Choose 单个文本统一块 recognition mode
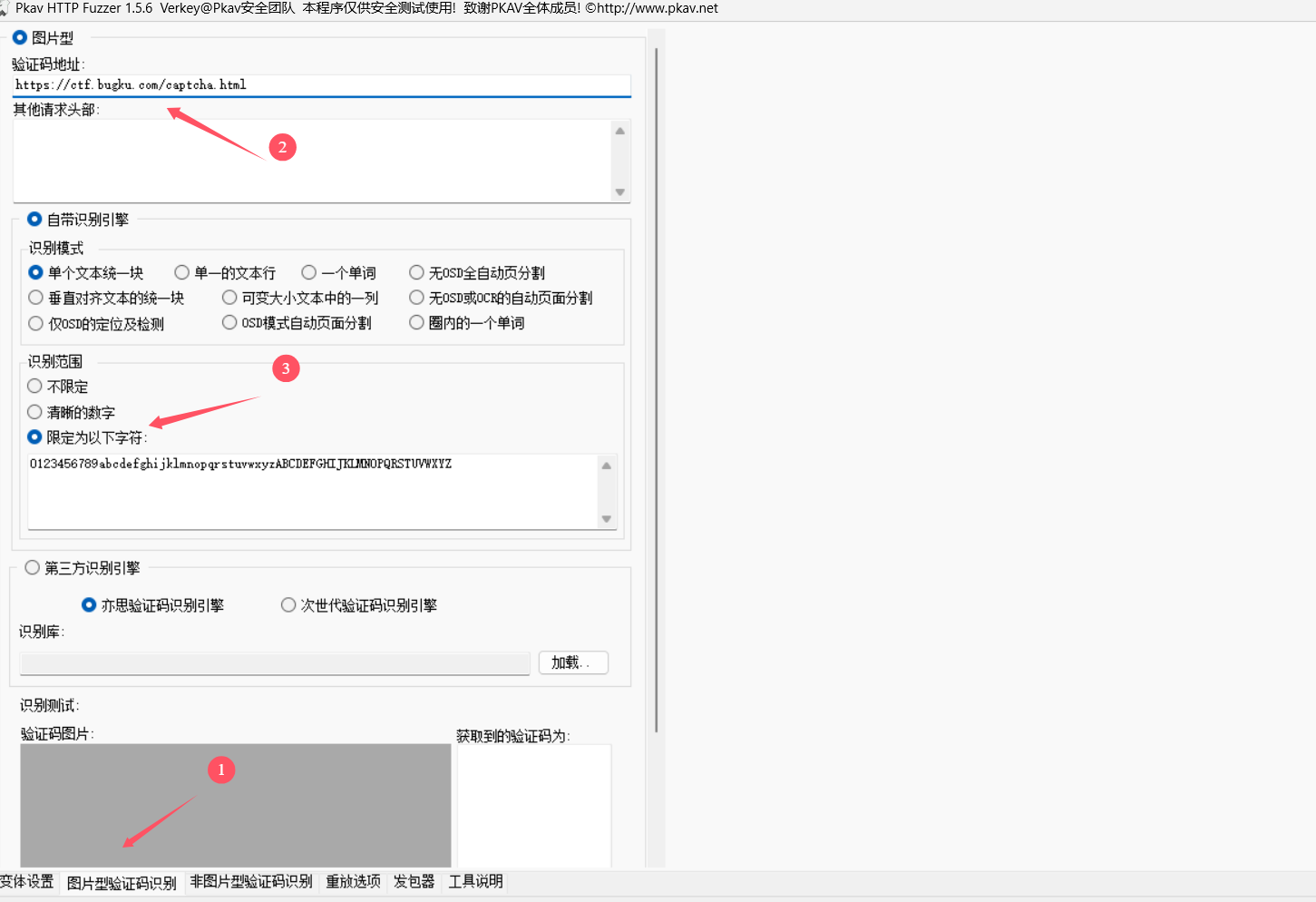Image resolution: width=1316 pixels, height=902 pixels. point(36,272)
